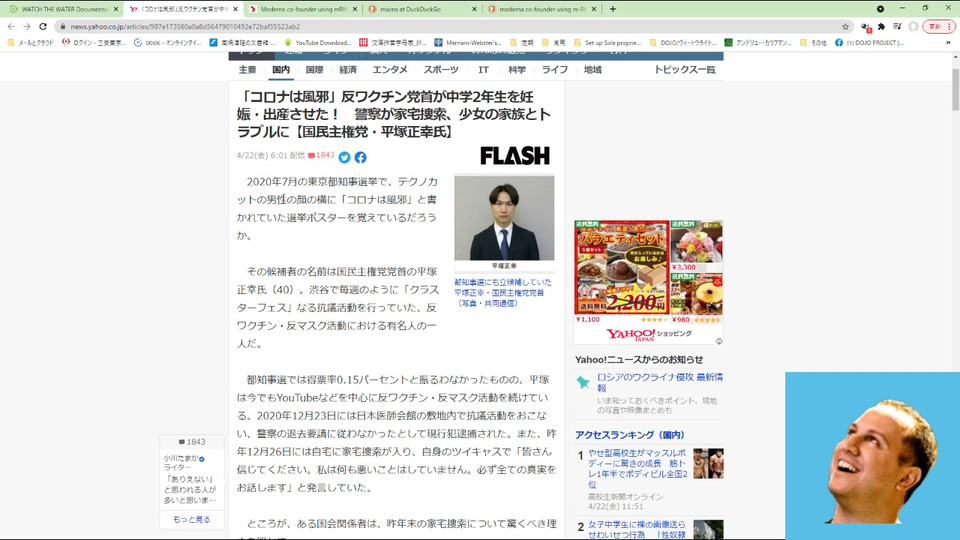Close the maims at DuckDuckGo tab
This screenshot has width=960, height=540.
coord(474,9)
